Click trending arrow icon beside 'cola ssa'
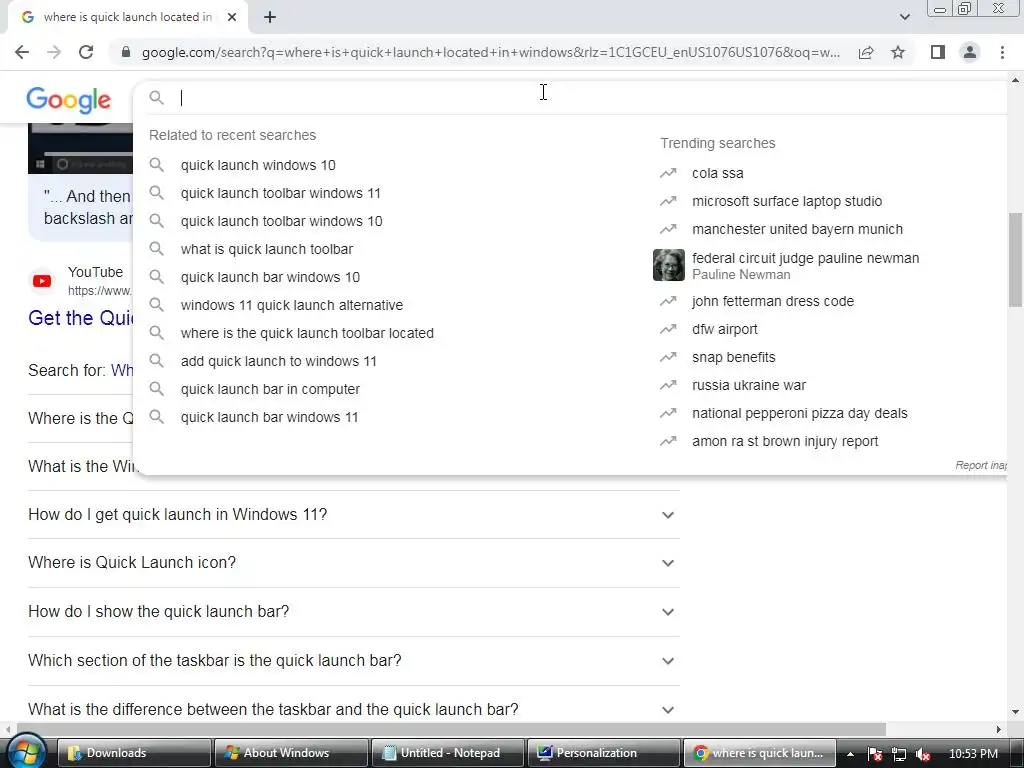The width and height of the screenshot is (1024, 768). [x=668, y=174]
